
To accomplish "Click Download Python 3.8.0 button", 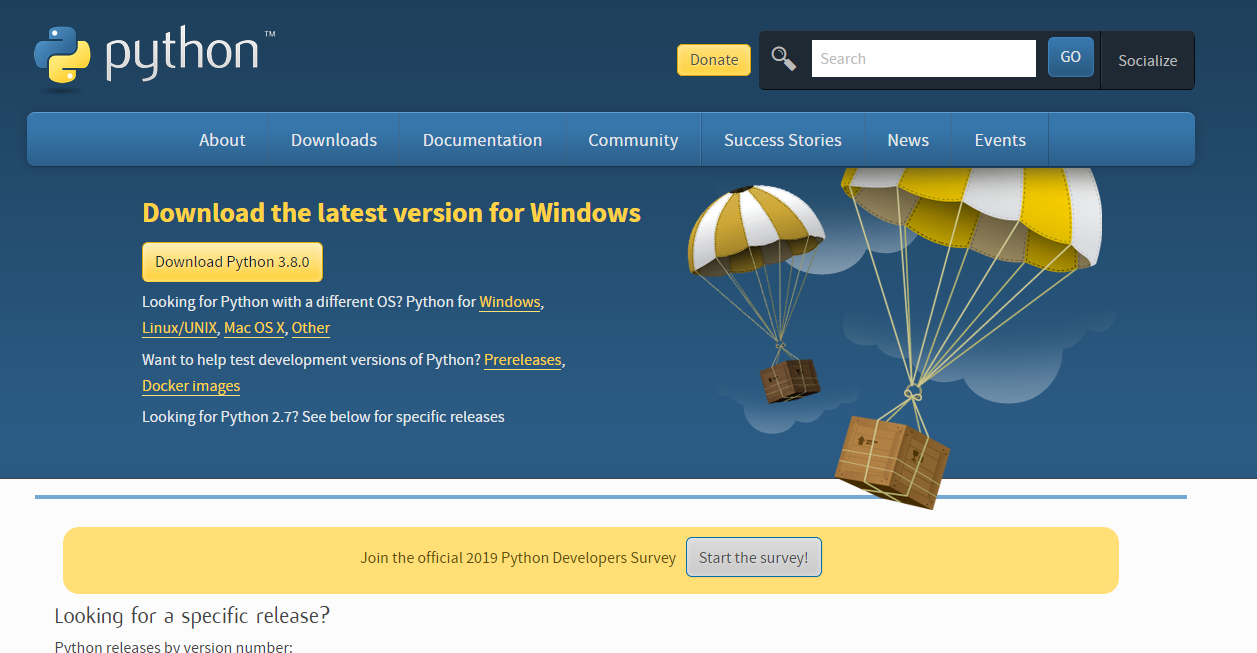I will tap(232, 262).
